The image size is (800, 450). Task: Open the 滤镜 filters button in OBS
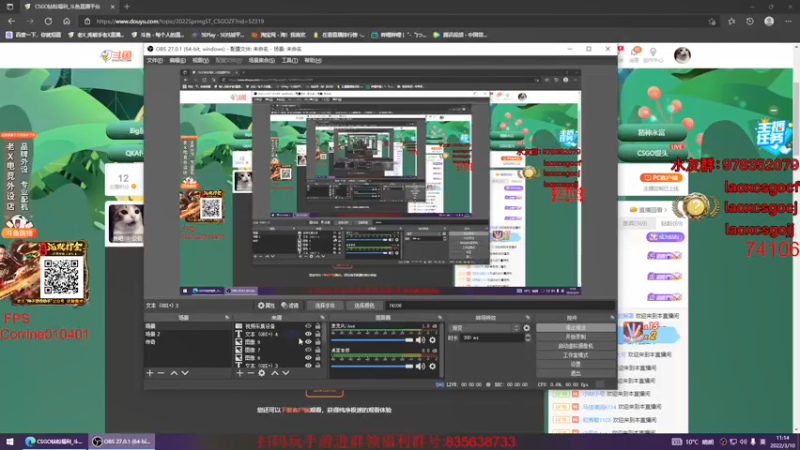click(x=290, y=306)
